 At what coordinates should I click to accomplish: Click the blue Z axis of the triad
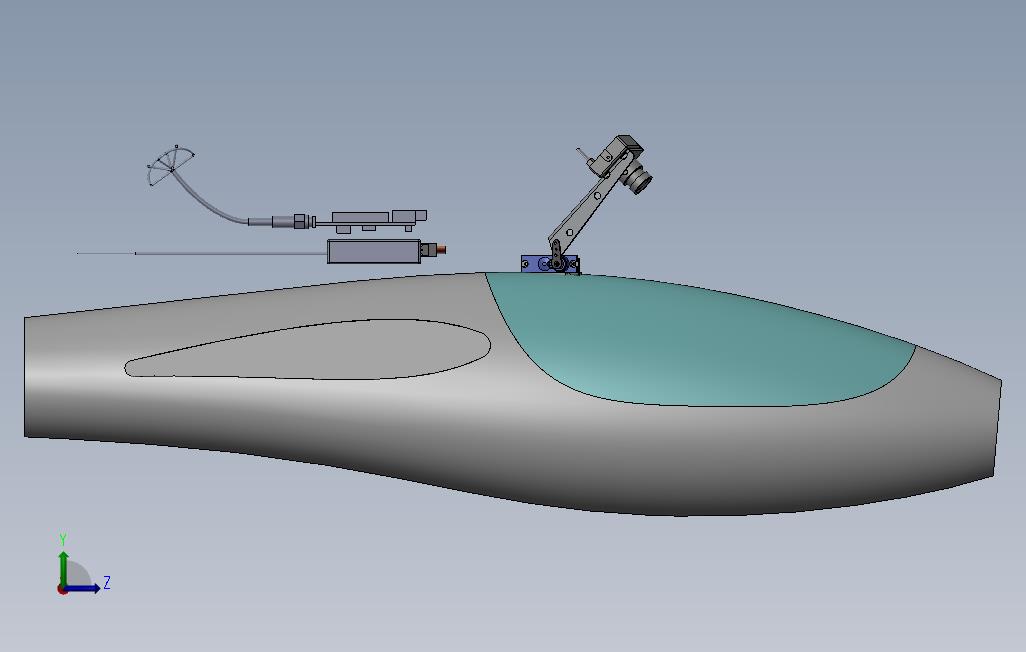click(x=83, y=588)
